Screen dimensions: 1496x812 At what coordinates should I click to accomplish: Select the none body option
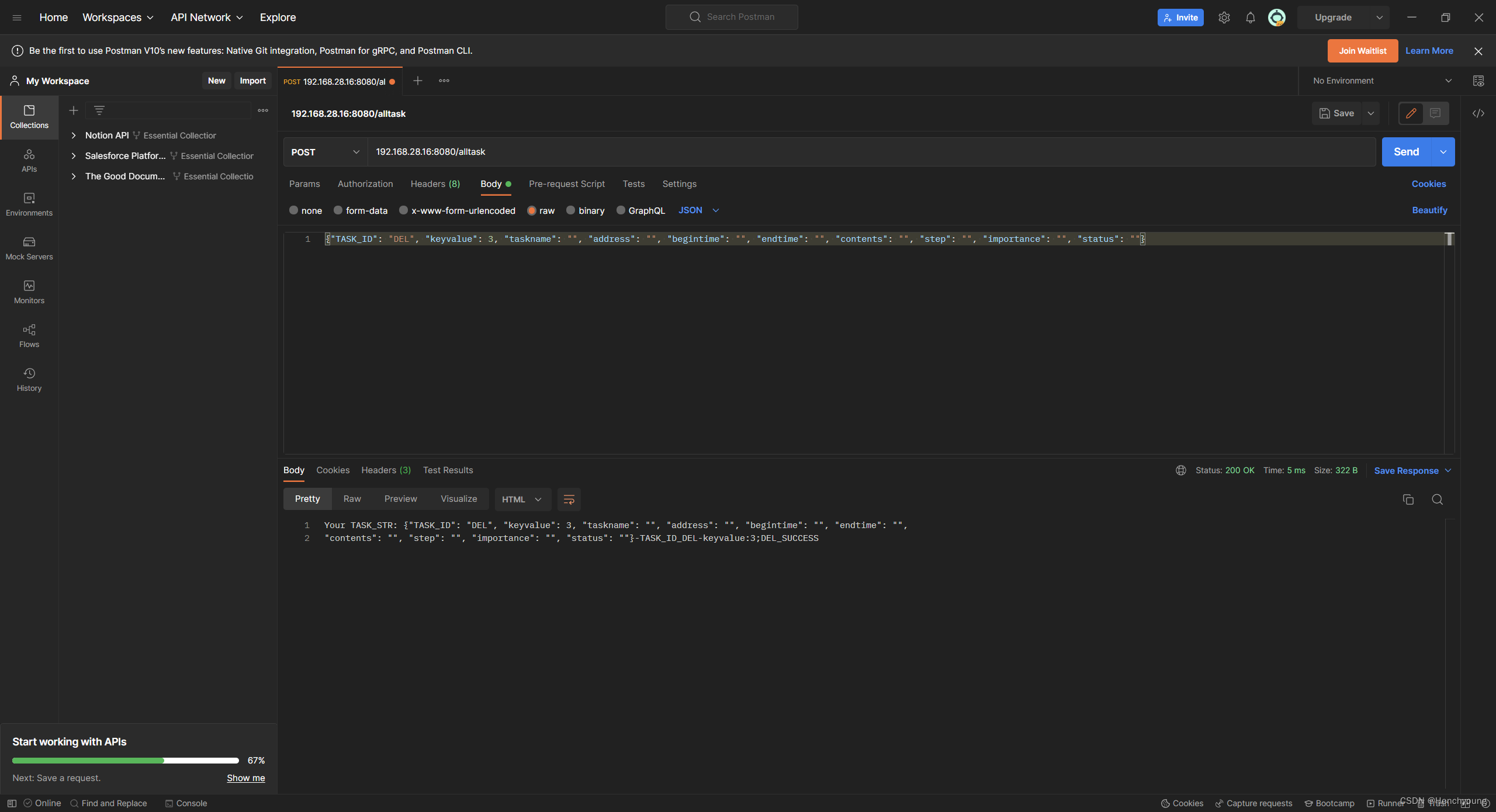[x=294, y=210]
